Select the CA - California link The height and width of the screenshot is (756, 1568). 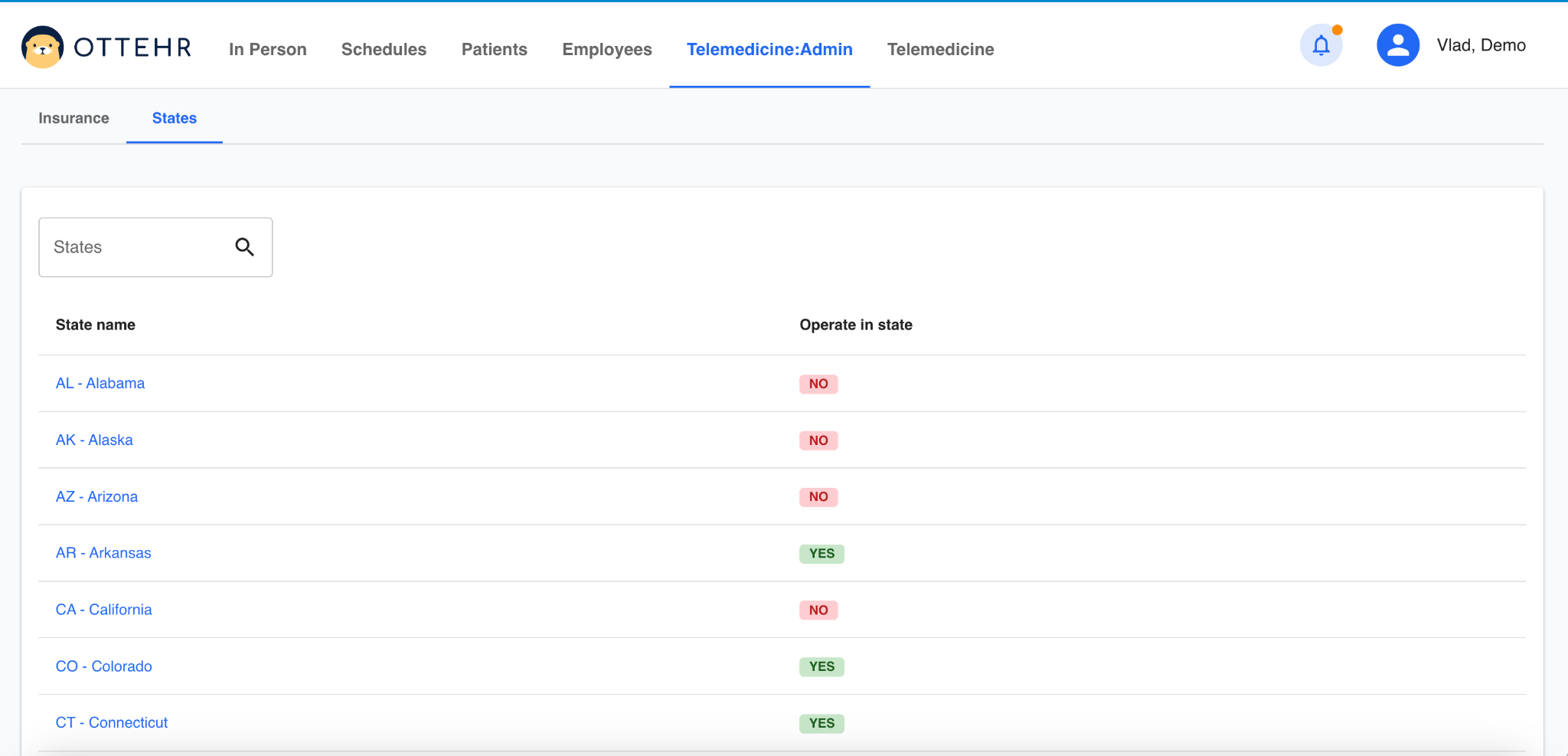point(103,610)
